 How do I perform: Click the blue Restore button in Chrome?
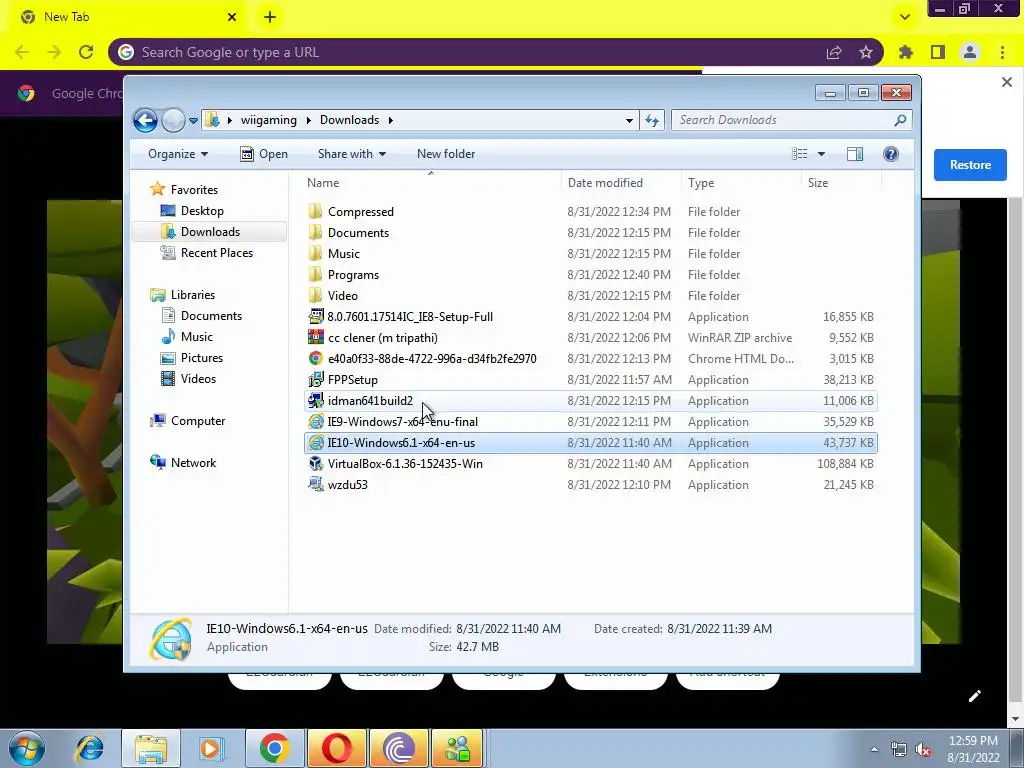click(970, 165)
